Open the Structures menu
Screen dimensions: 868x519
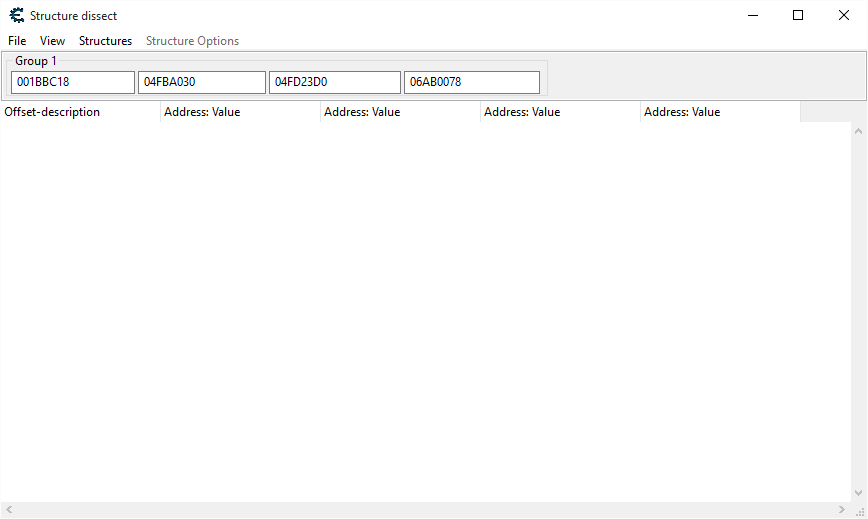(x=105, y=41)
